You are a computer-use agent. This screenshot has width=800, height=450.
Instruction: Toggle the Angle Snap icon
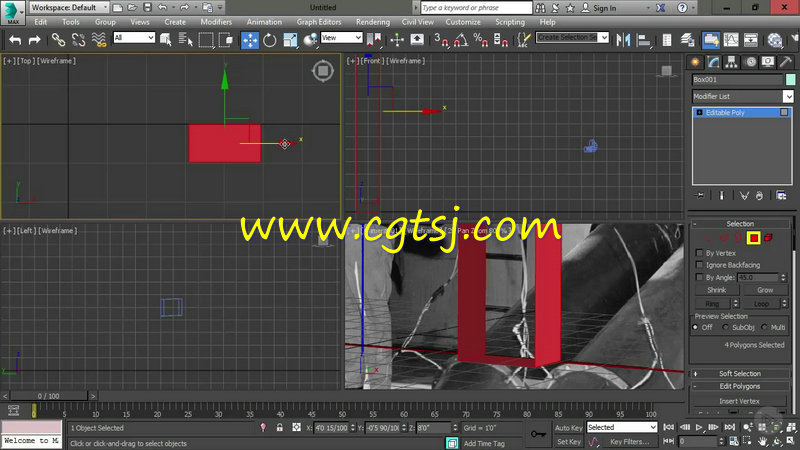(461, 40)
